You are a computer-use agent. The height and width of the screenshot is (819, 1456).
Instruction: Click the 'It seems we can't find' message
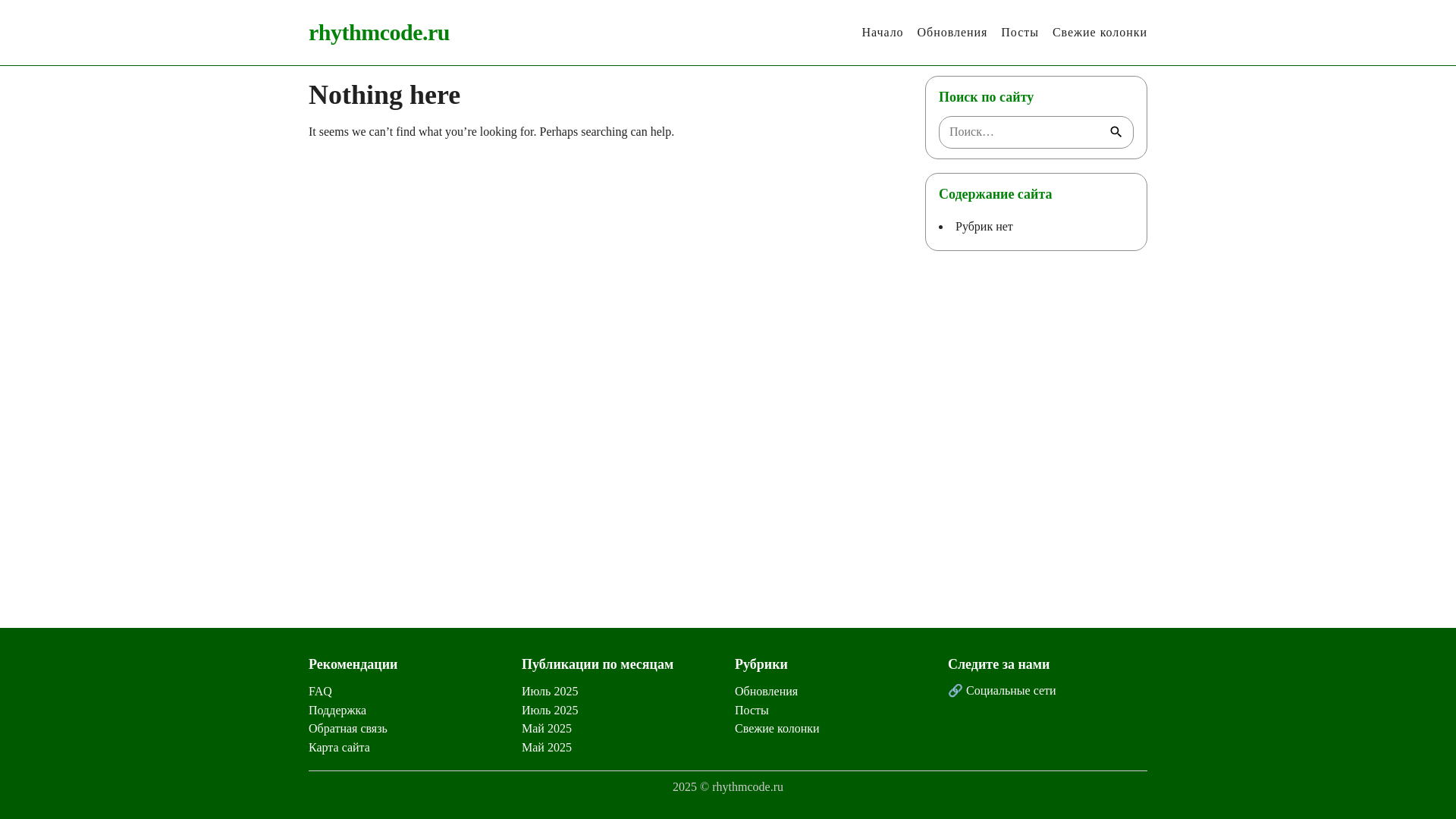(x=491, y=132)
